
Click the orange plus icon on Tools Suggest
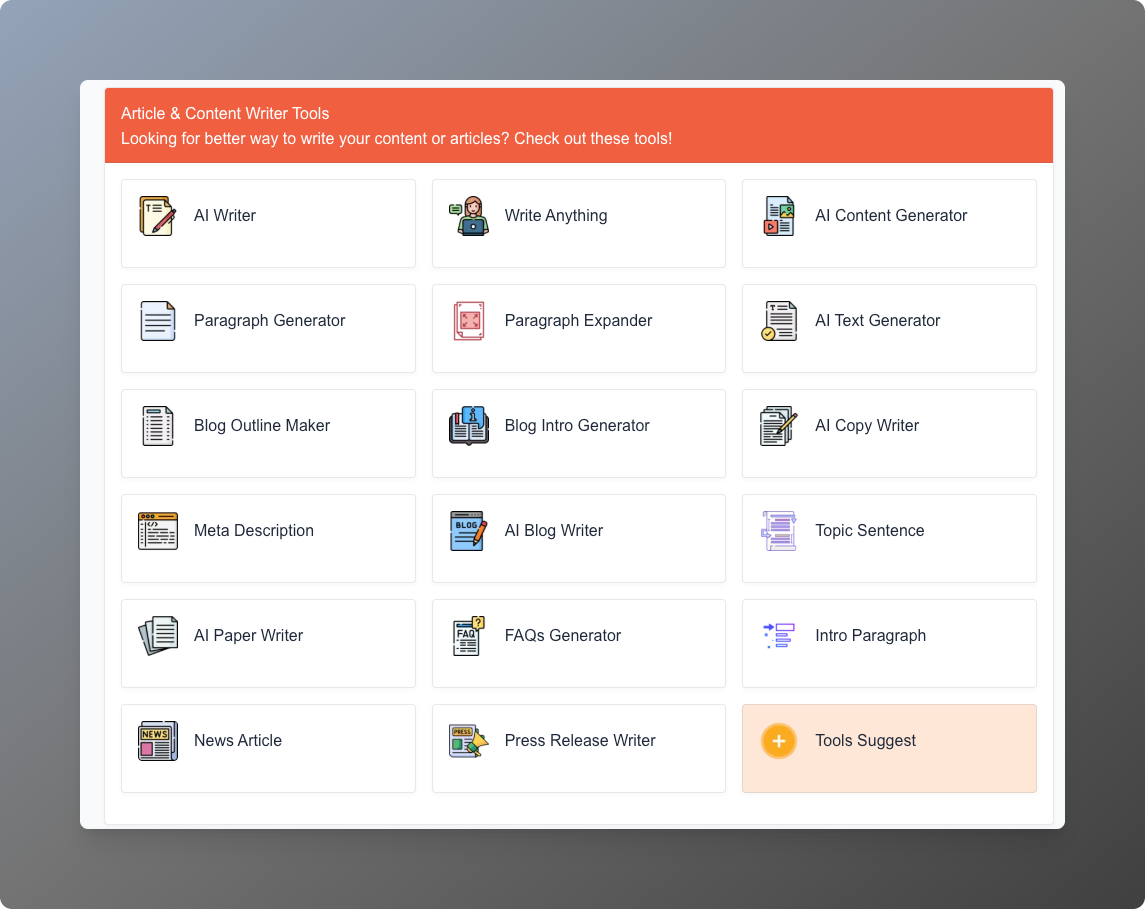(x=778, y=740)
